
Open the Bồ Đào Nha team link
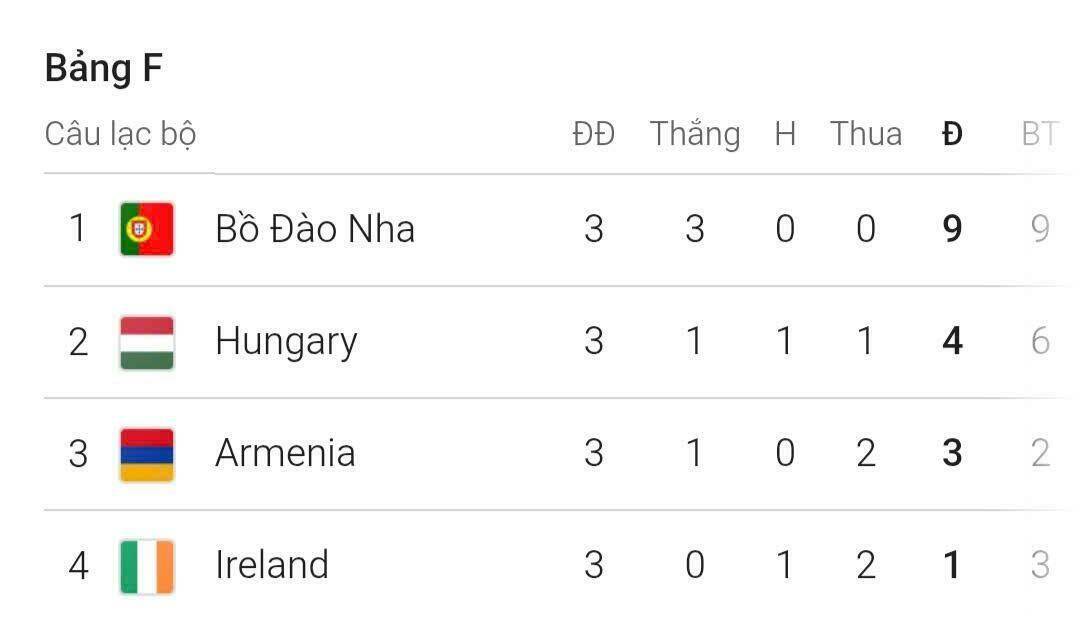tap(315, 229)
